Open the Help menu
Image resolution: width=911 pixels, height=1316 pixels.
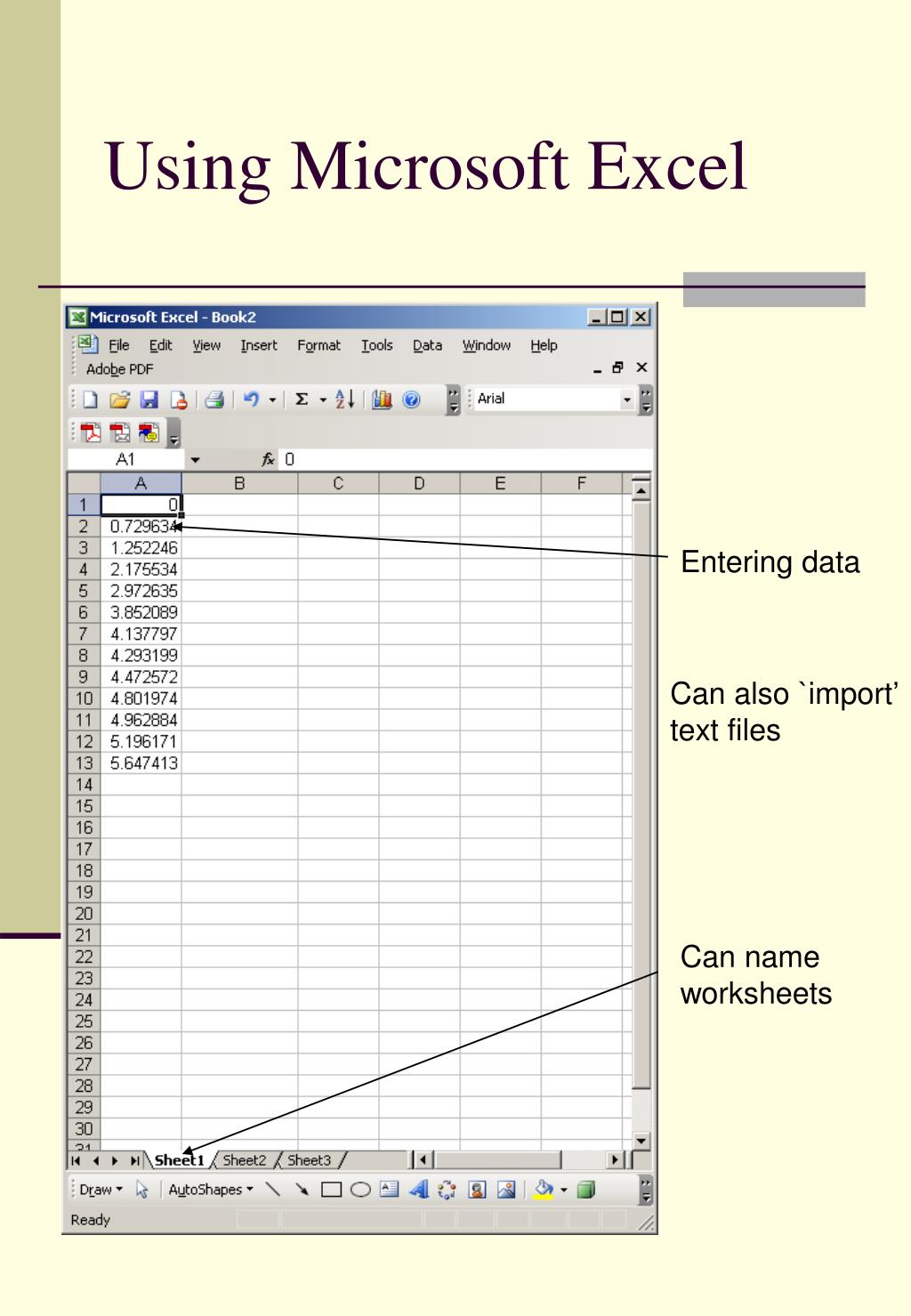click(x=544, y=345)
